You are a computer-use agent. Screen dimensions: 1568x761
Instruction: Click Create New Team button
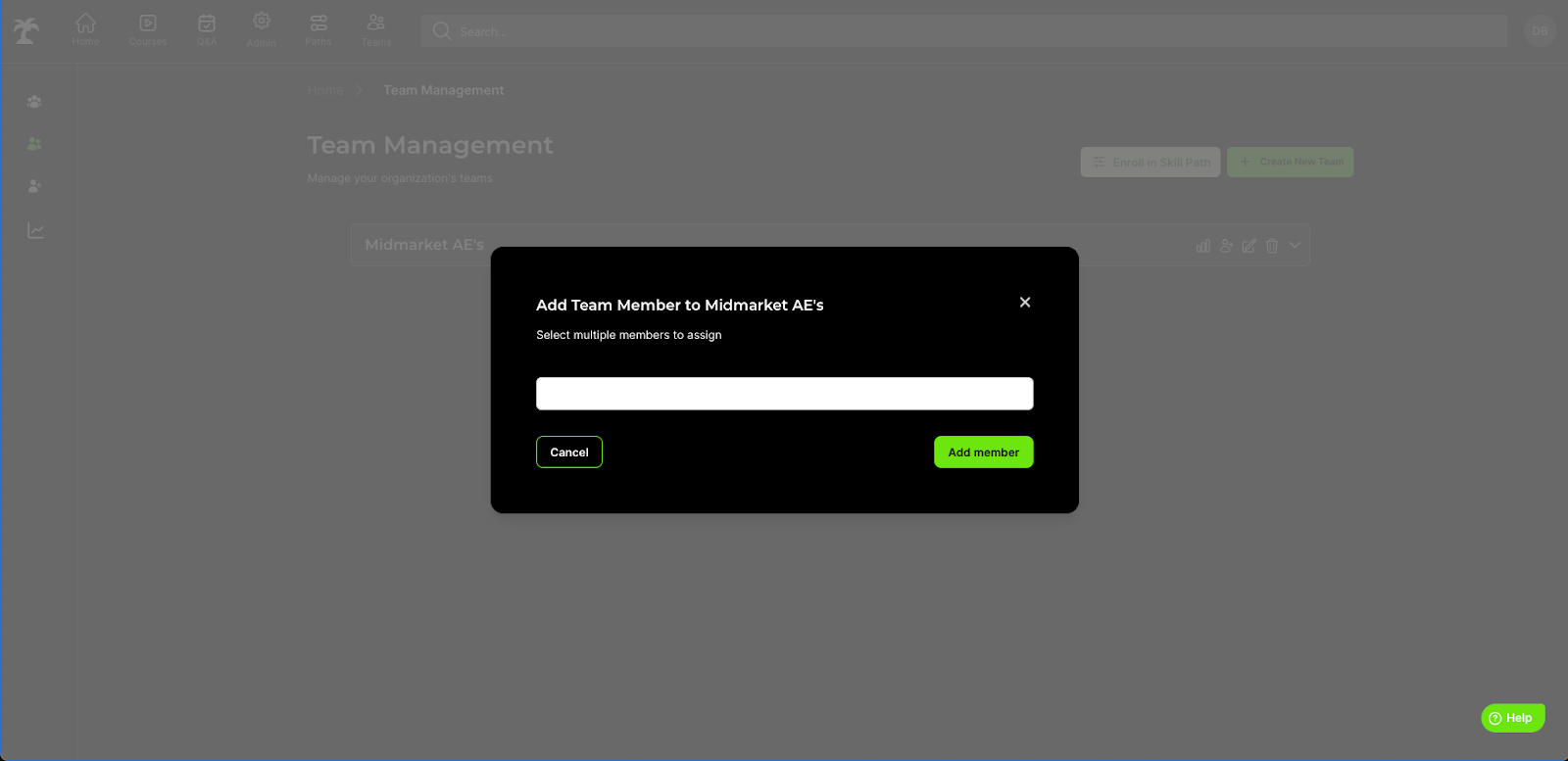coord(1291,162)
